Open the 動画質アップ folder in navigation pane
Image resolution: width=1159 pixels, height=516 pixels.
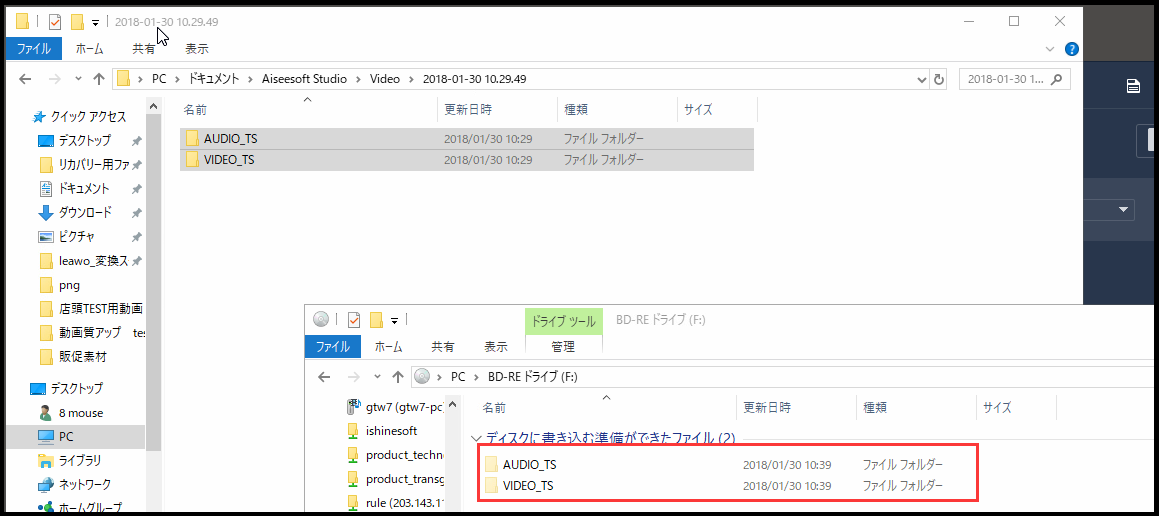91,333
